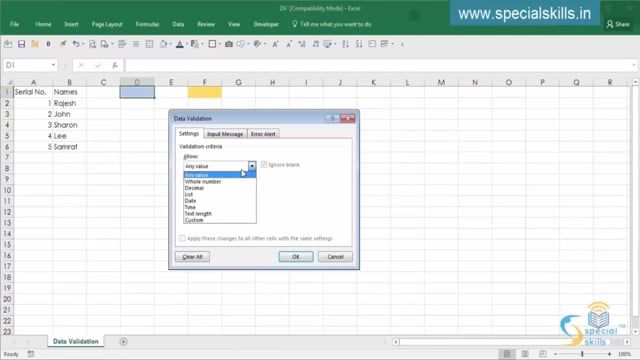
Task: Click the Clear All button
Action: coord(192,257)
